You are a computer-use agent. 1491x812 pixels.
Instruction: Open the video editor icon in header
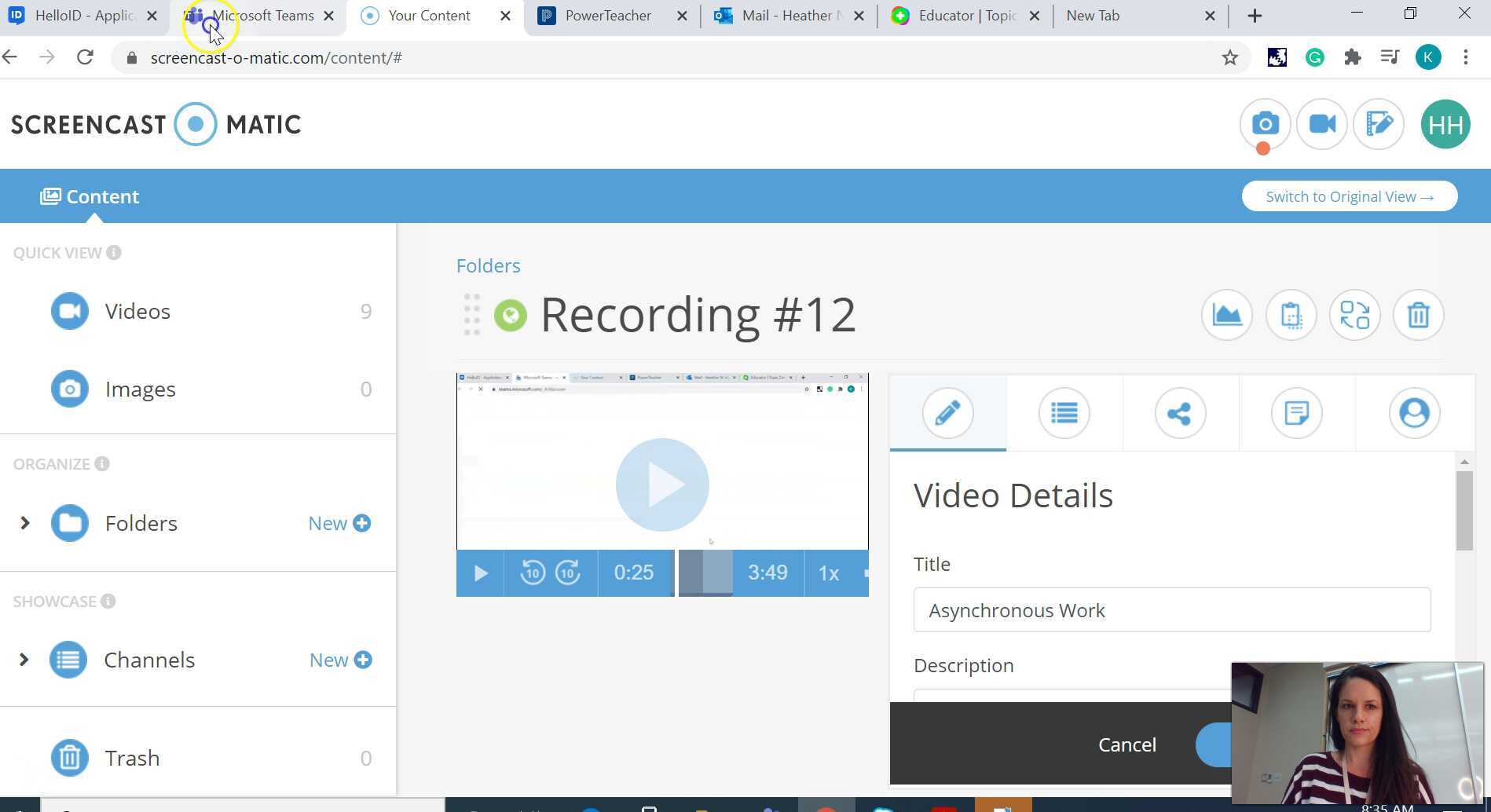(x=1379, y=124)
